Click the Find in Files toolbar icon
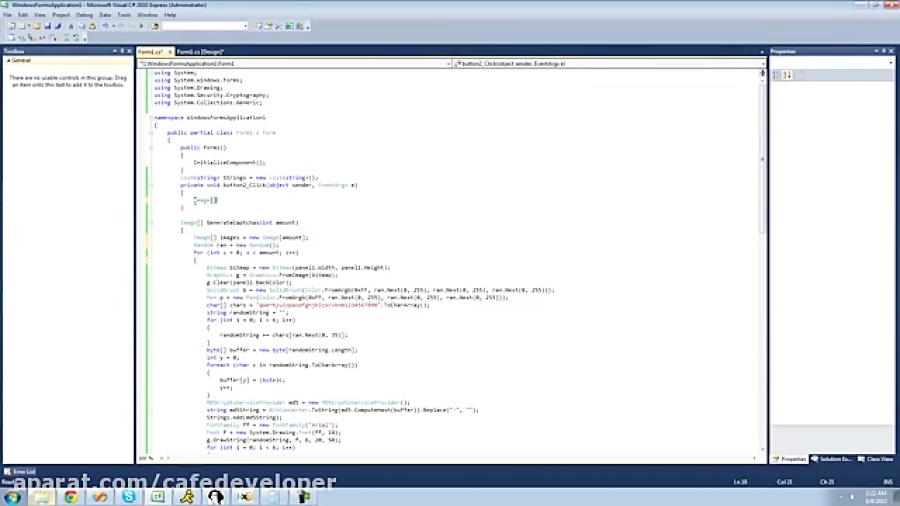Screen dimensions: 900x506 click(155, 26)
